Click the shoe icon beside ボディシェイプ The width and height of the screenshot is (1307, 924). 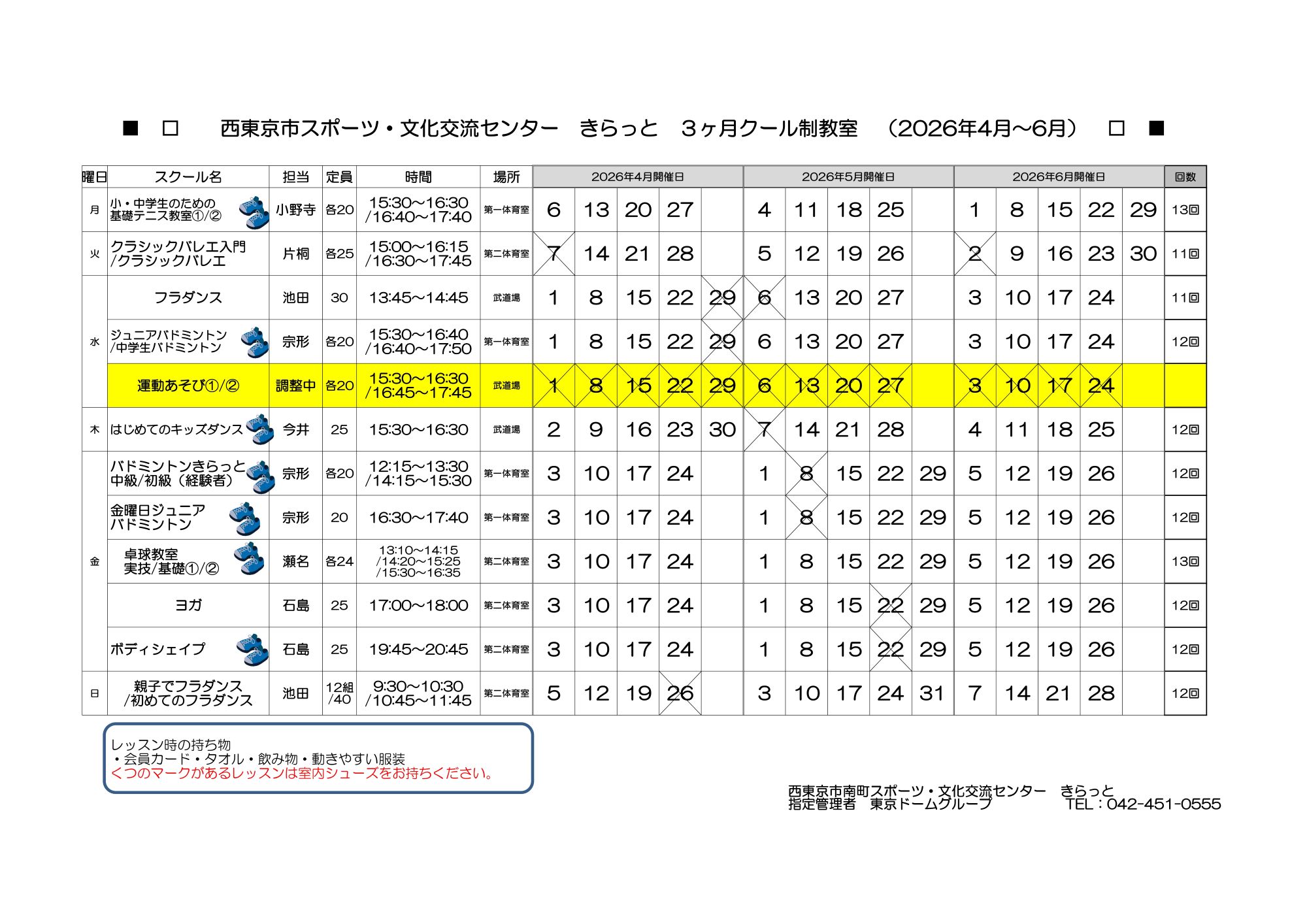(253, 649)
